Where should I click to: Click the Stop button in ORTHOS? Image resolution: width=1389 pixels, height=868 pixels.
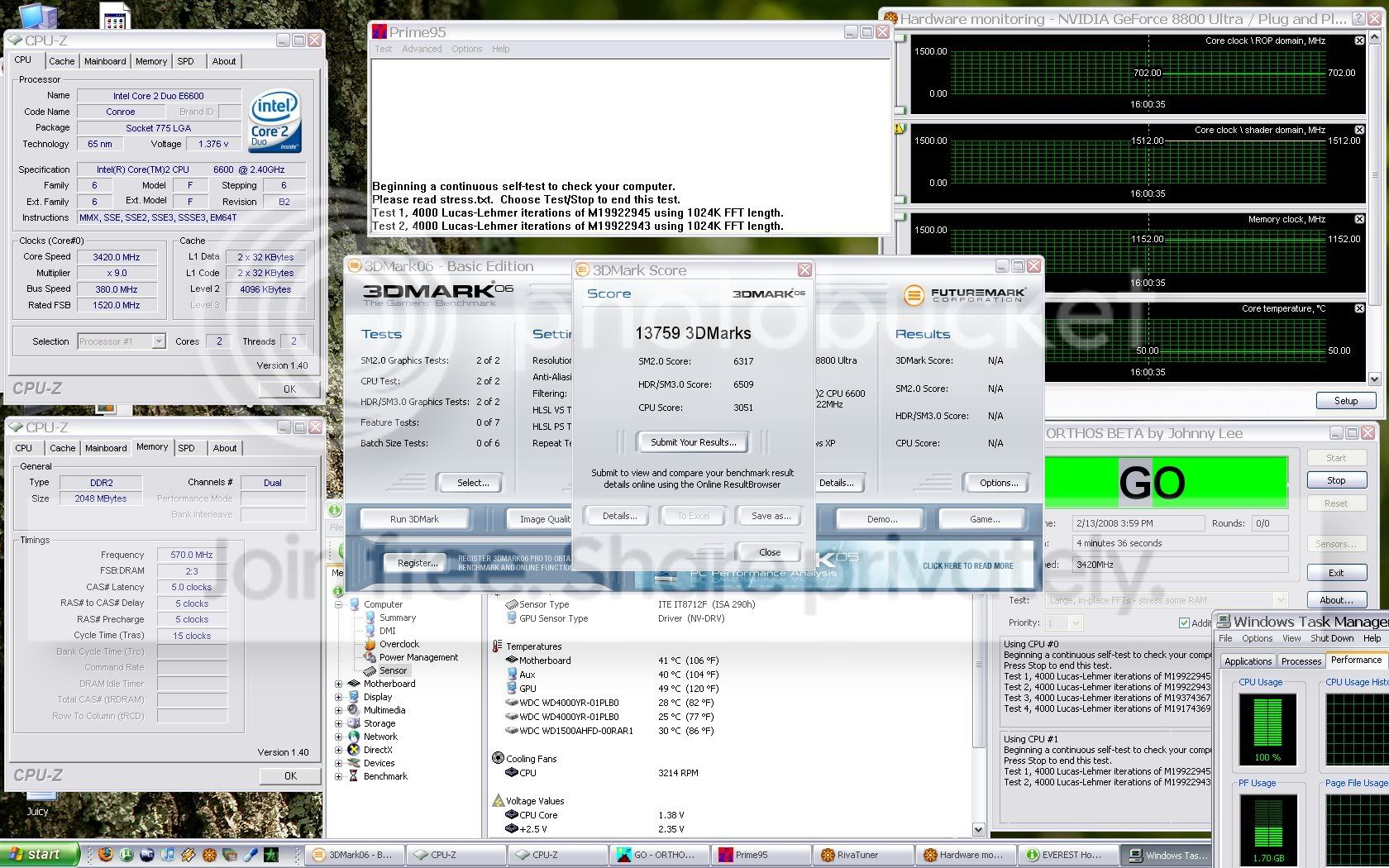pos(1335,480)
